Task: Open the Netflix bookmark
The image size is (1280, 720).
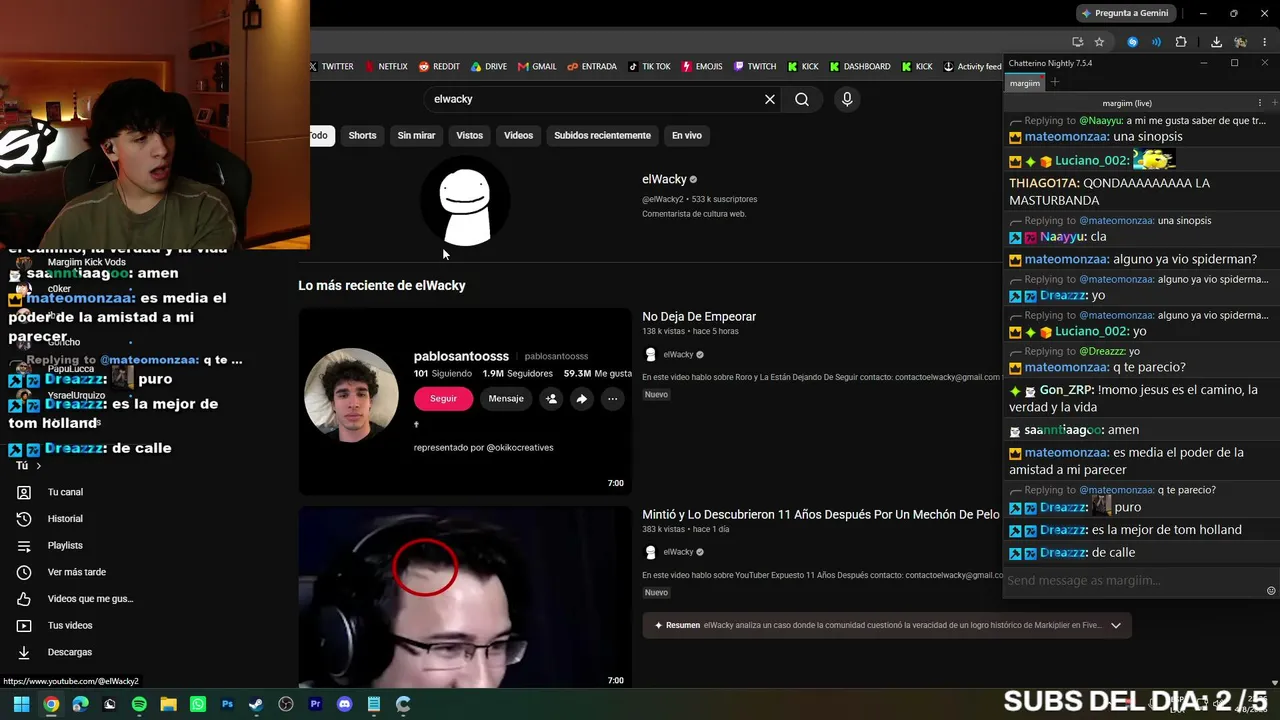Action: click(385, 67)
